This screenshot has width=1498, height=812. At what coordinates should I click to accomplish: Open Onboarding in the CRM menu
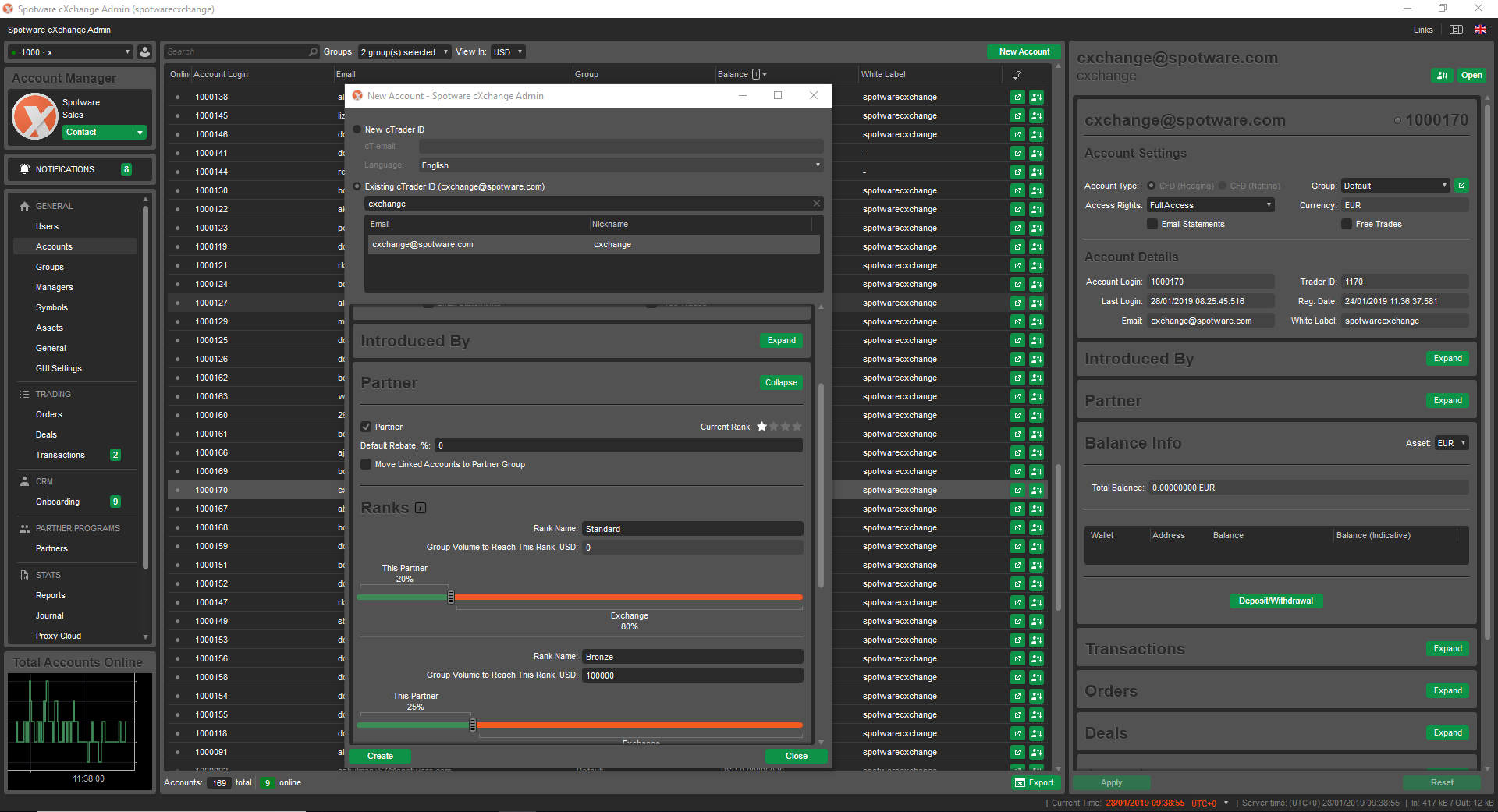click(x=58, y=502)
